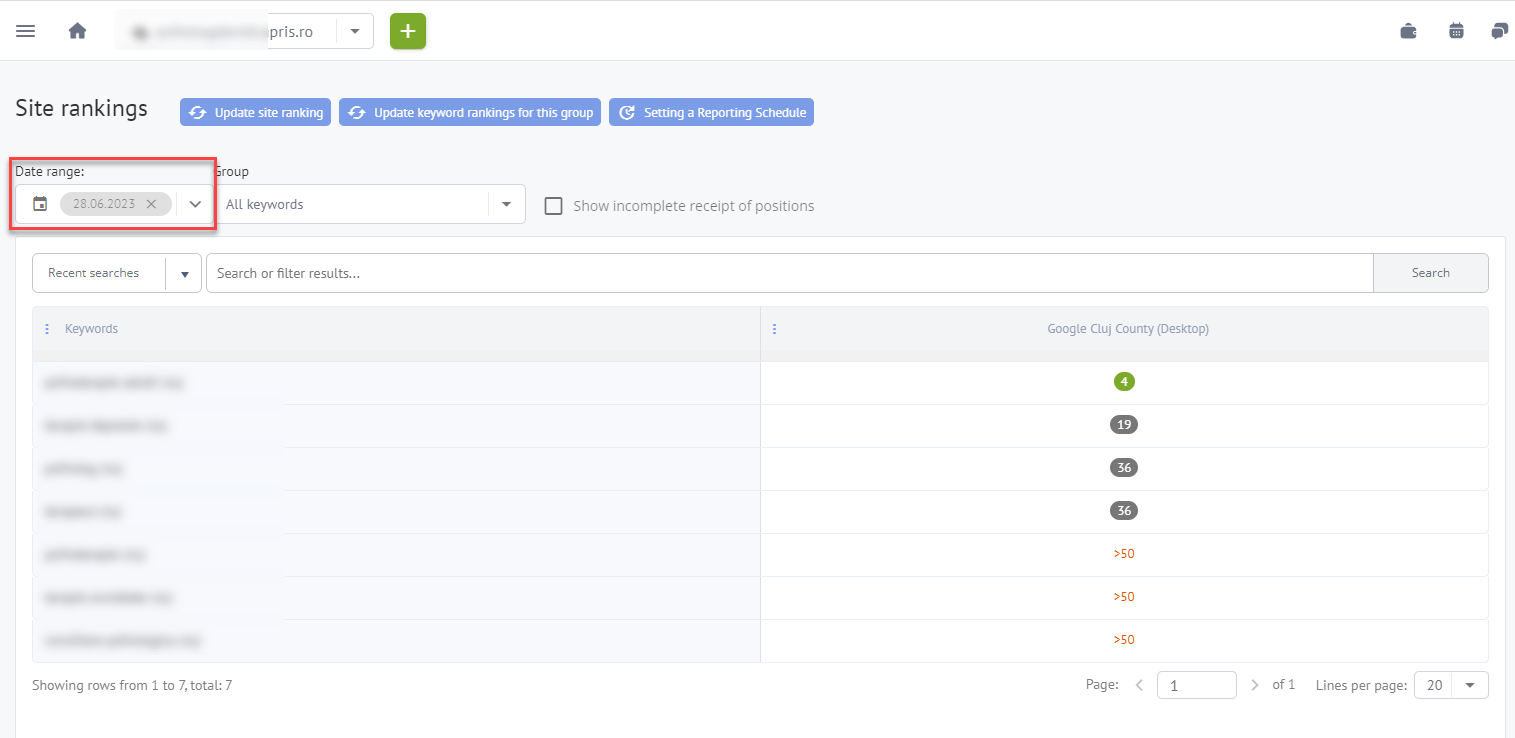Click Update site ranking button
The height and width of the screenshot is (738, 1515).
coord(256,113)
